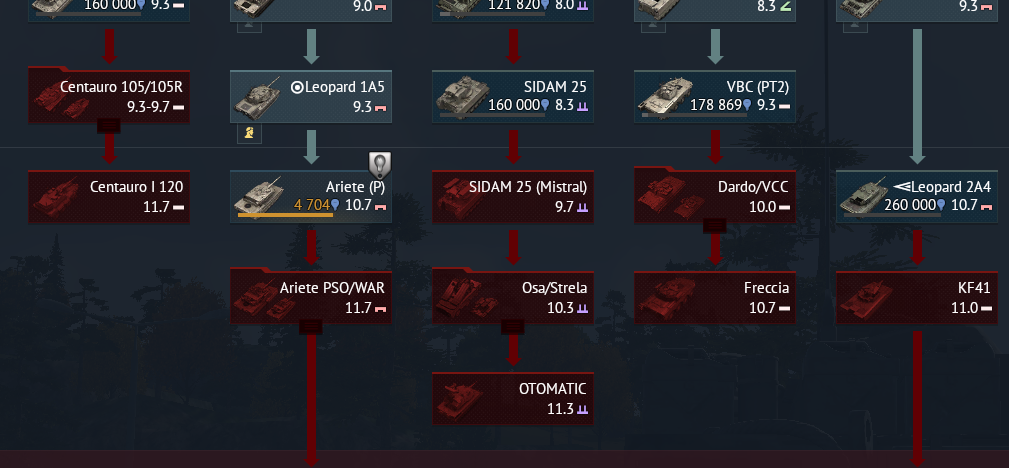The image size is (1009, 468).
Task: Select the Ariete (P) research card
Action: [311, 197]
